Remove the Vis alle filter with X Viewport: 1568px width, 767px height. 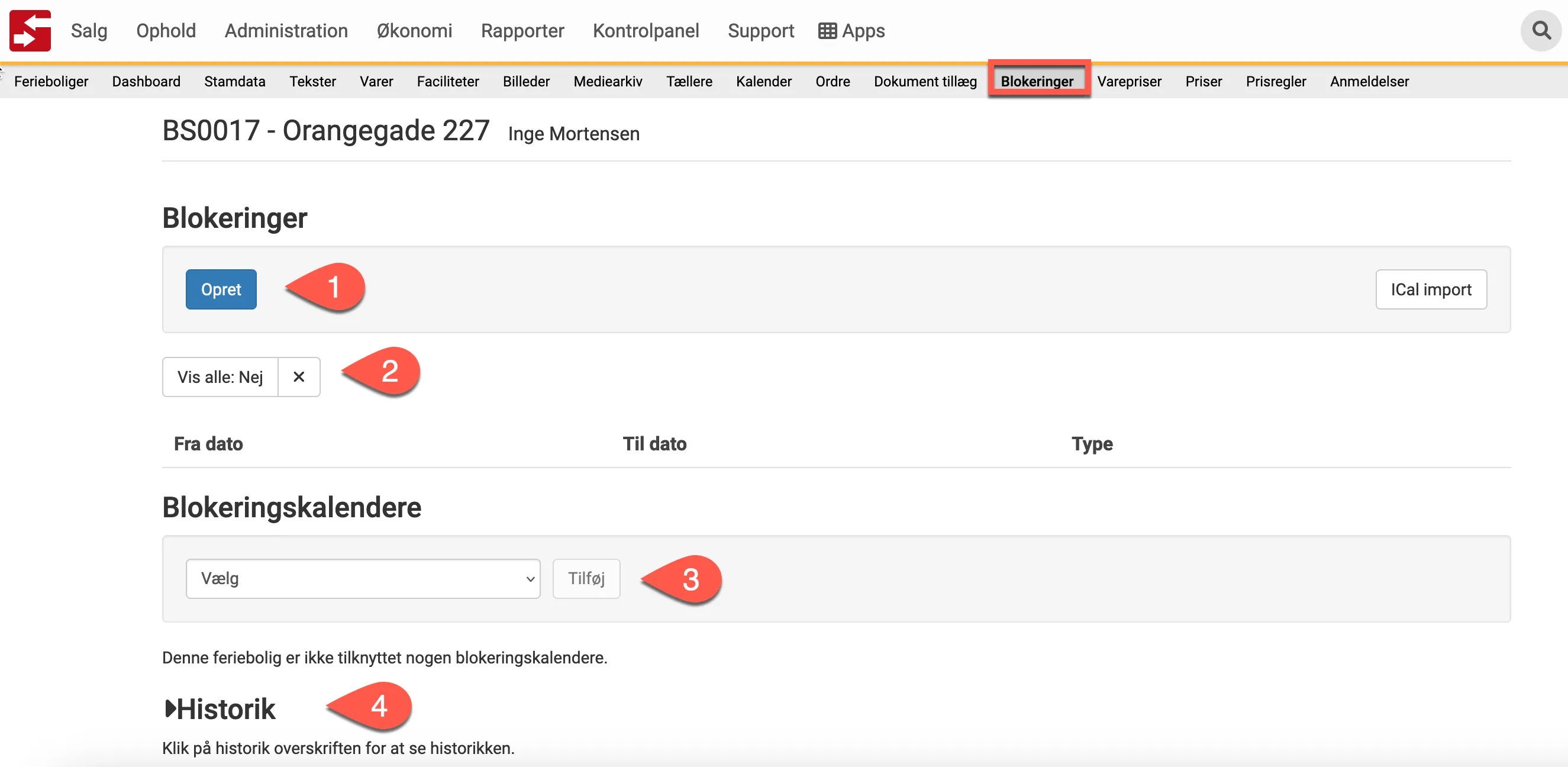[x=298, y=377]
